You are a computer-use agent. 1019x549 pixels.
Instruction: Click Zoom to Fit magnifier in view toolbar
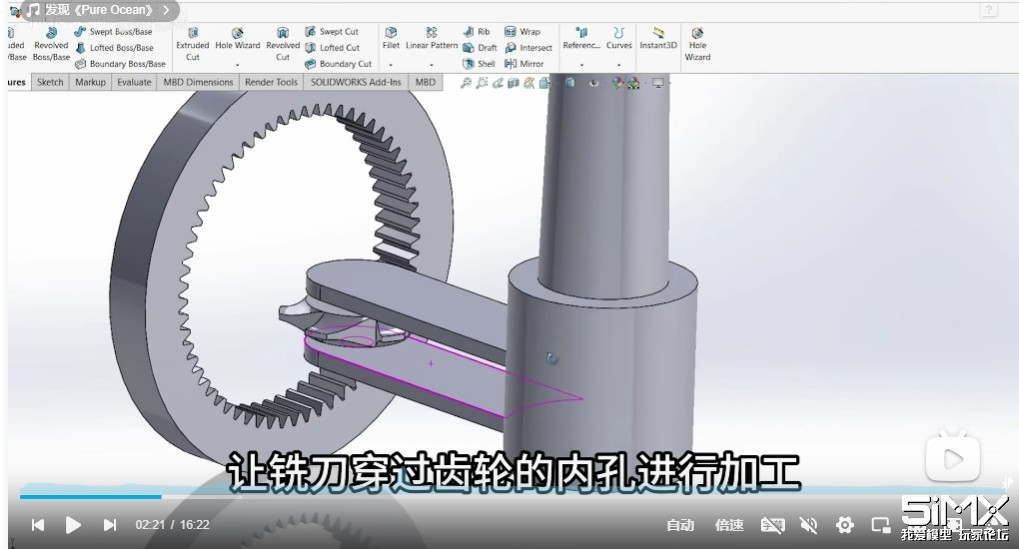465,83
